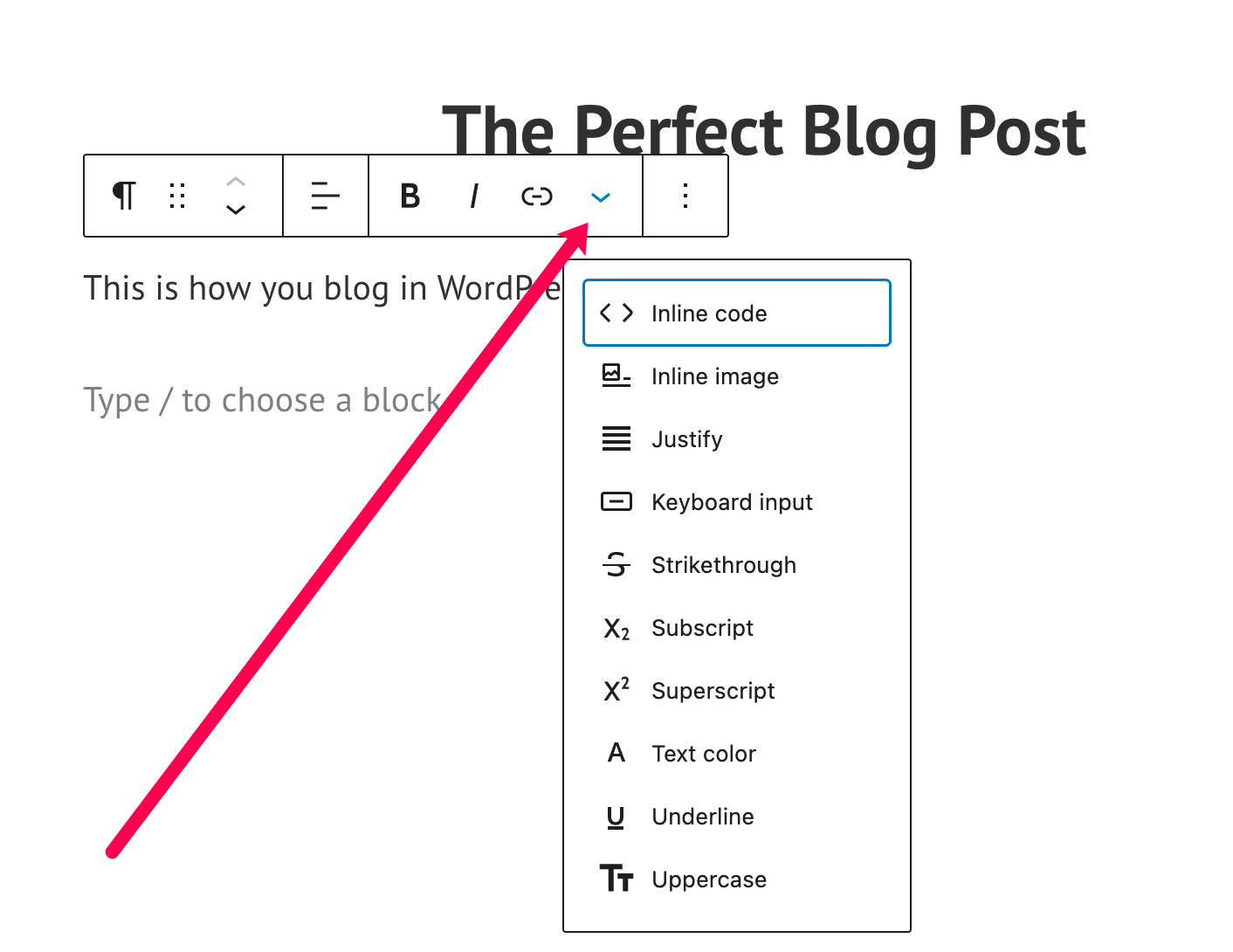1233x952 pixels.
Task: Open the Text color option
Action: (703, 754)
